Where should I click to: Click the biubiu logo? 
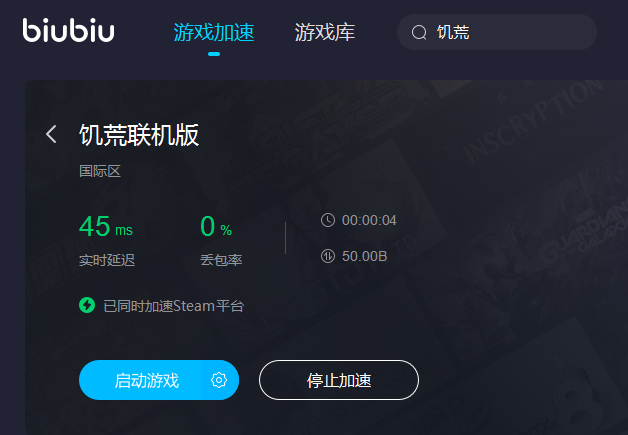pos(68,30)
